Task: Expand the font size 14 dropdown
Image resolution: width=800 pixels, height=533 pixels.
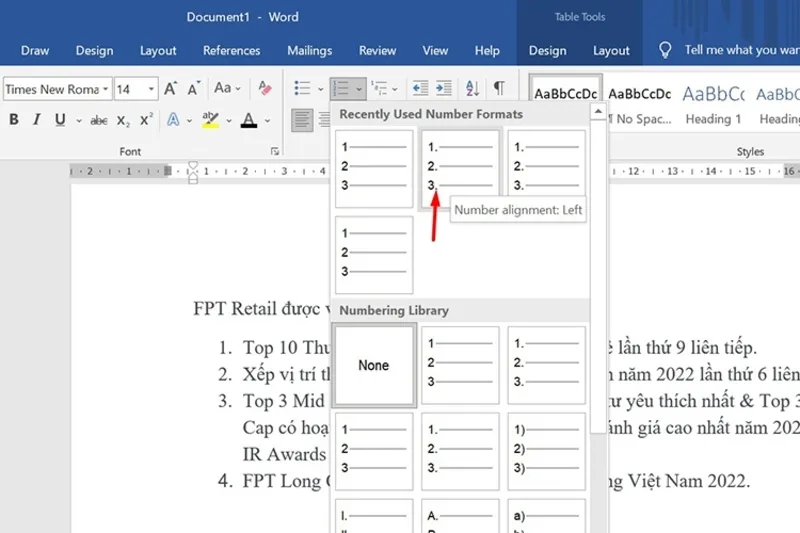Action: tap(151, 89)
